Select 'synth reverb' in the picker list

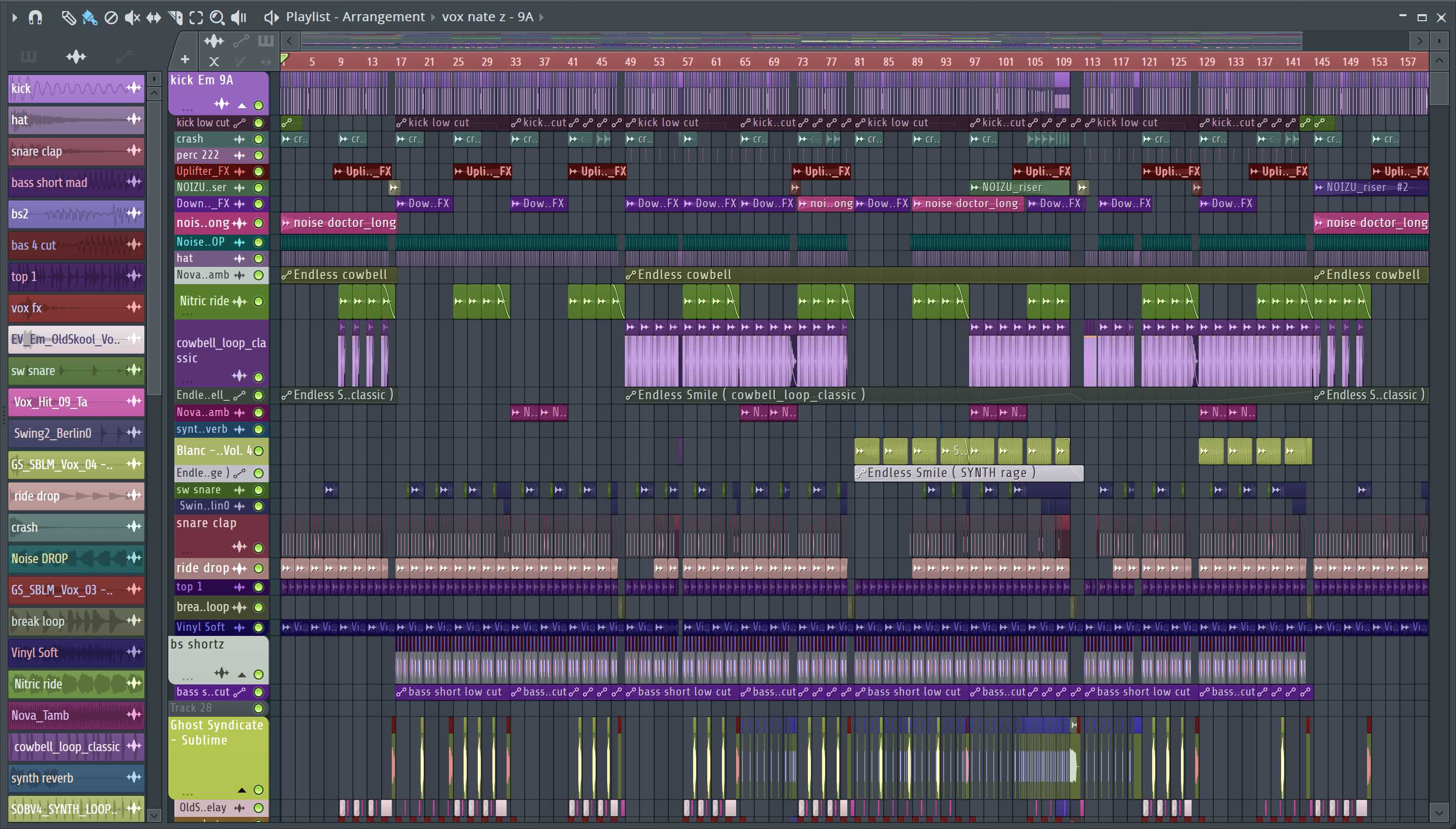tap(76, 778)
